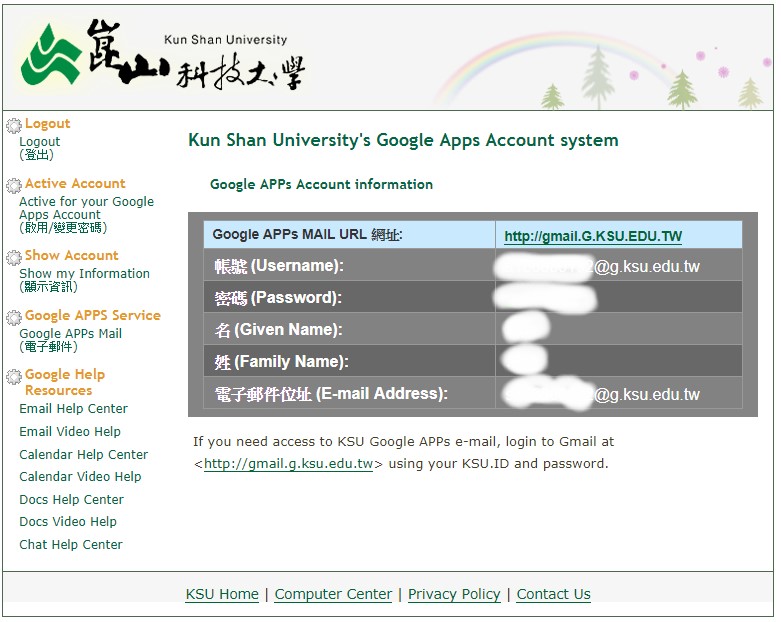Click the 電子郵件位址 (E-mail Address) label cell
Viewport: 781px width, 622px height.
[x=350, y=393]
